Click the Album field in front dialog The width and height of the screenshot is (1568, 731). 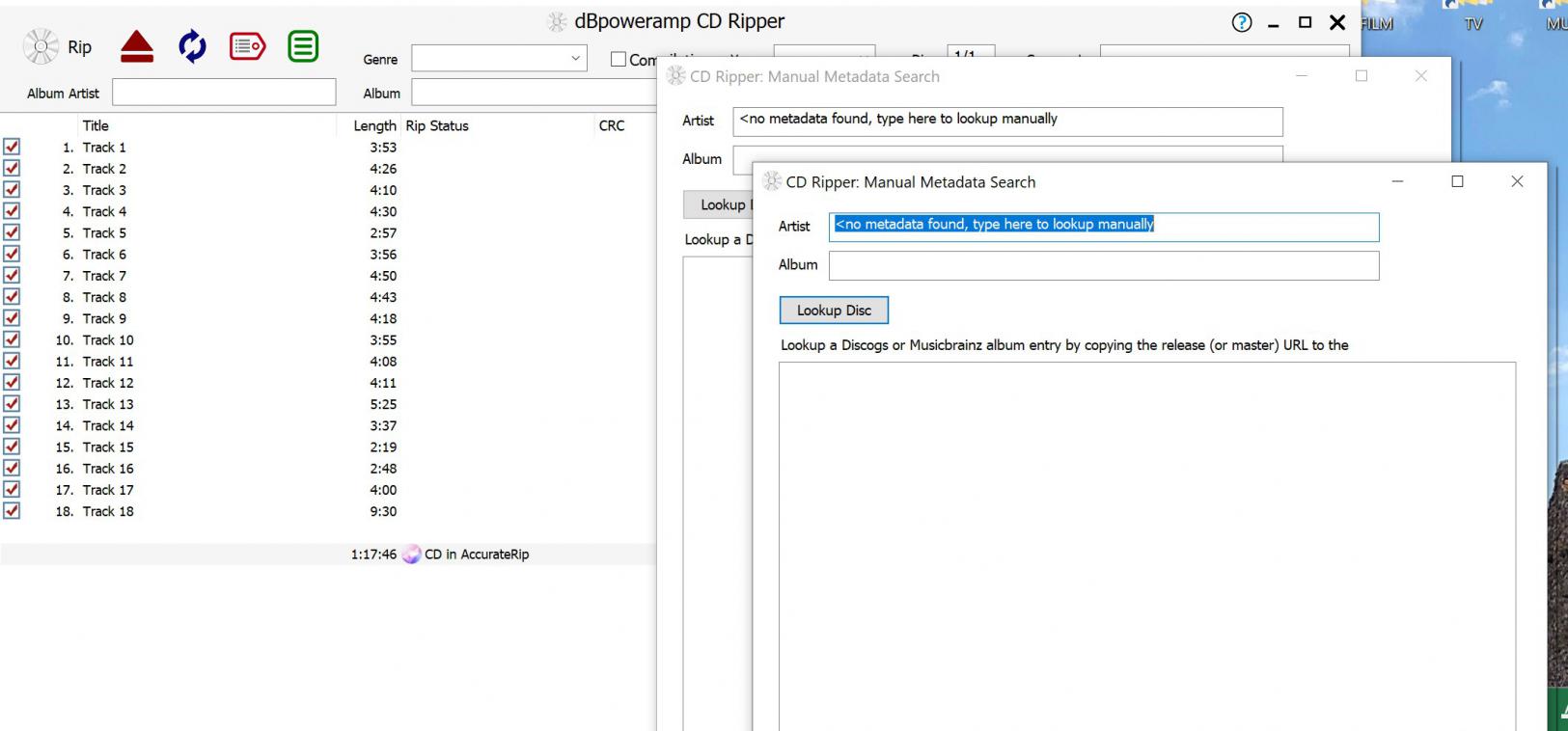1103,266
